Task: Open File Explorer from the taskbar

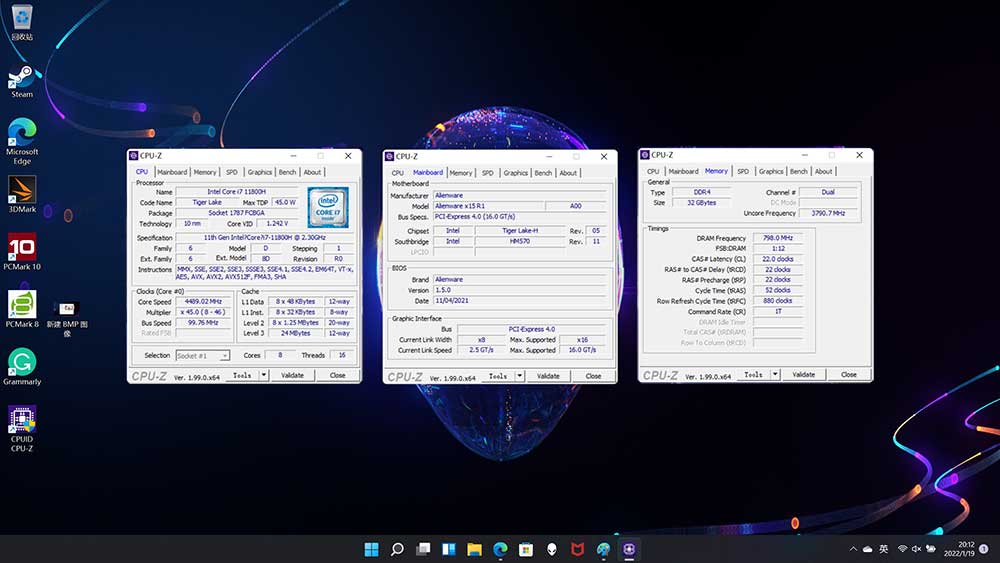Action: [x=474, y=549]
